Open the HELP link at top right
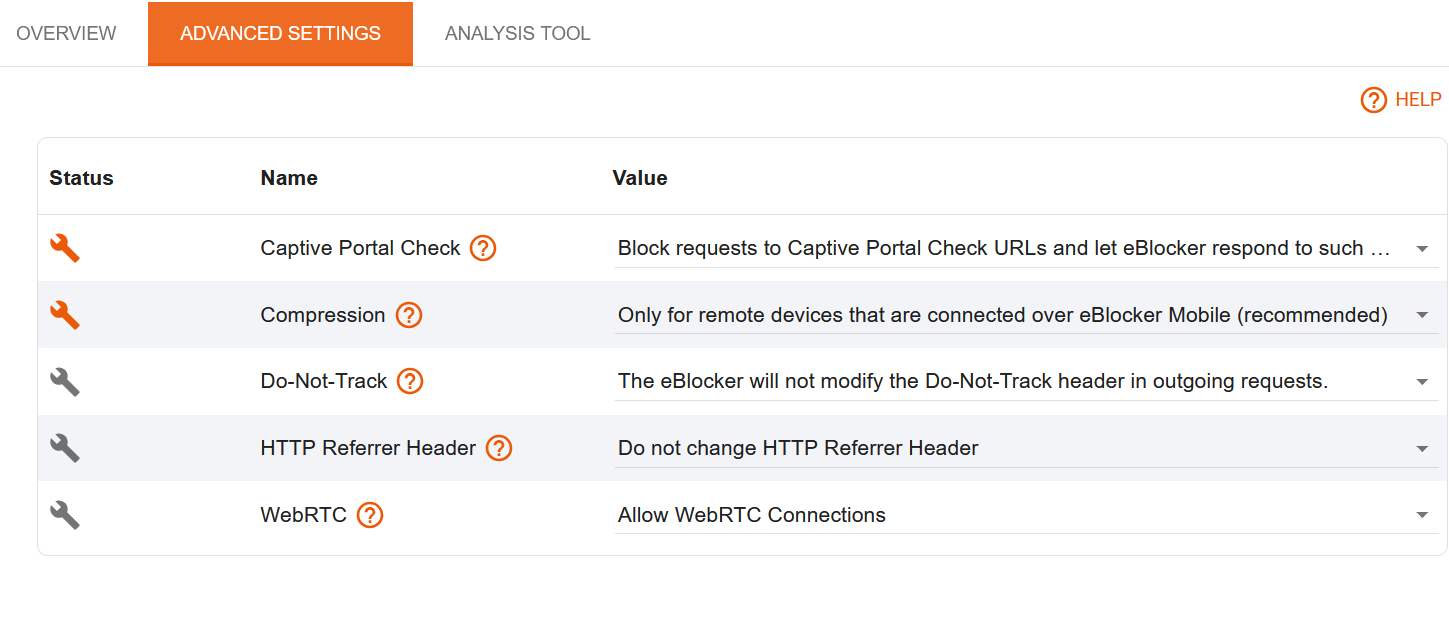Image resolution: width=1449 pixels, height=624 pixels. [1401, 100]
